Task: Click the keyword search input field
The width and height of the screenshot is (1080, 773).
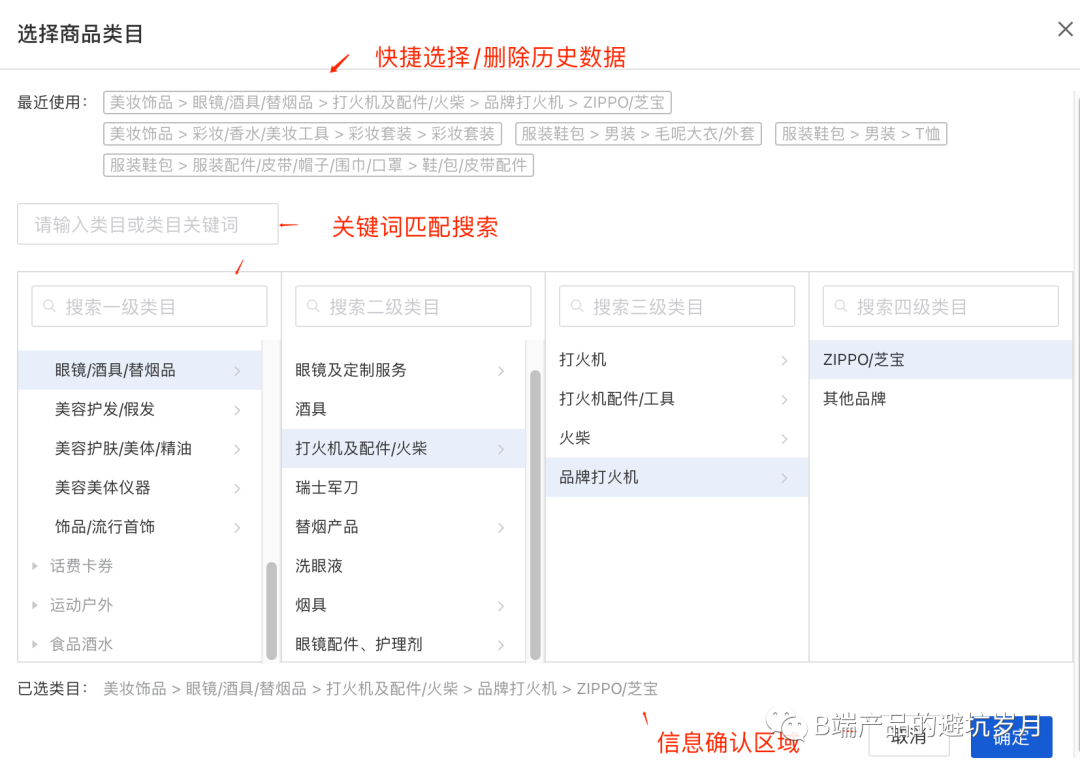Action: point(147,224)
